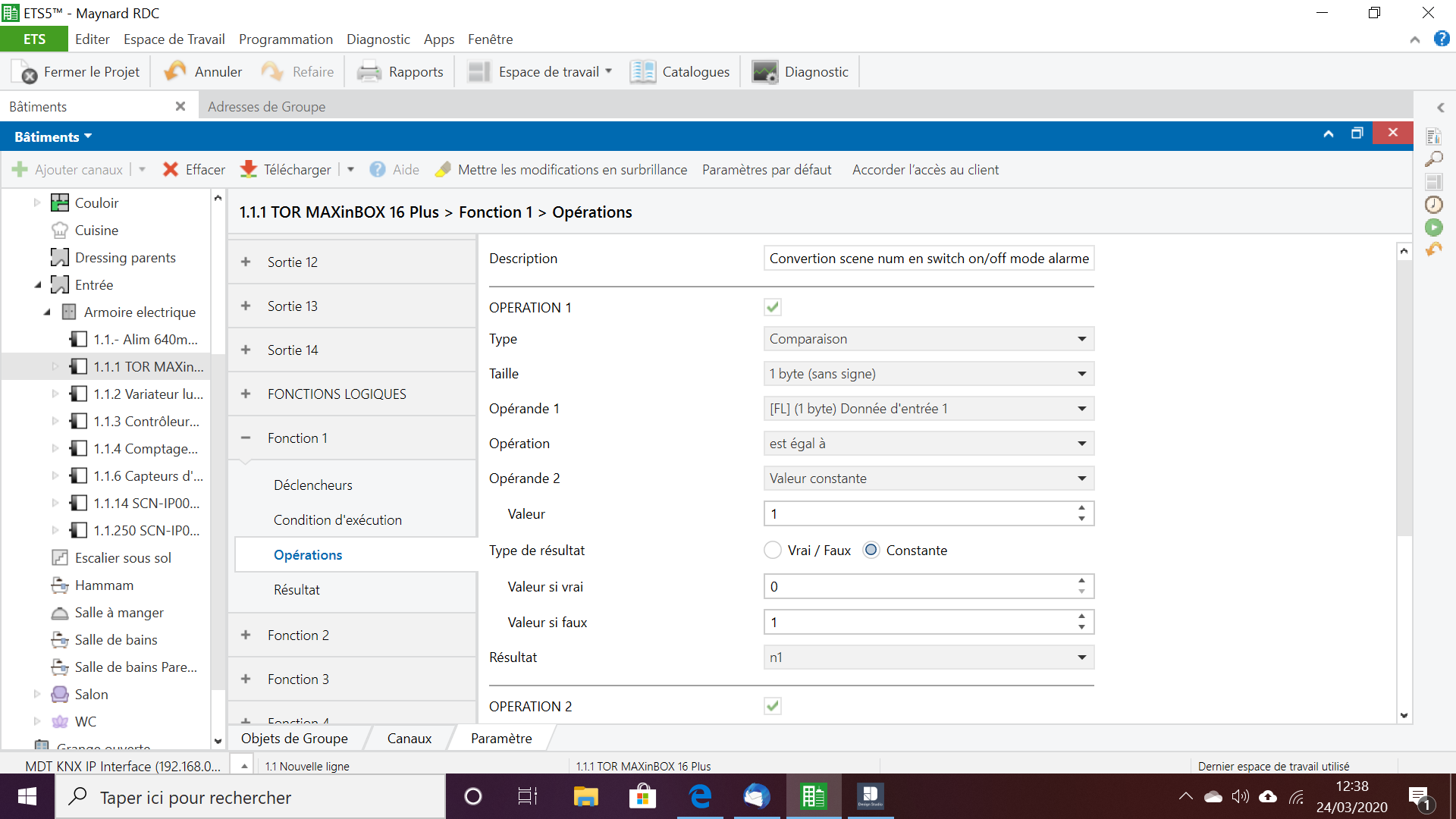Click the Description text field
This screenshot has height=819, width=1456.
tap(928, 259)
